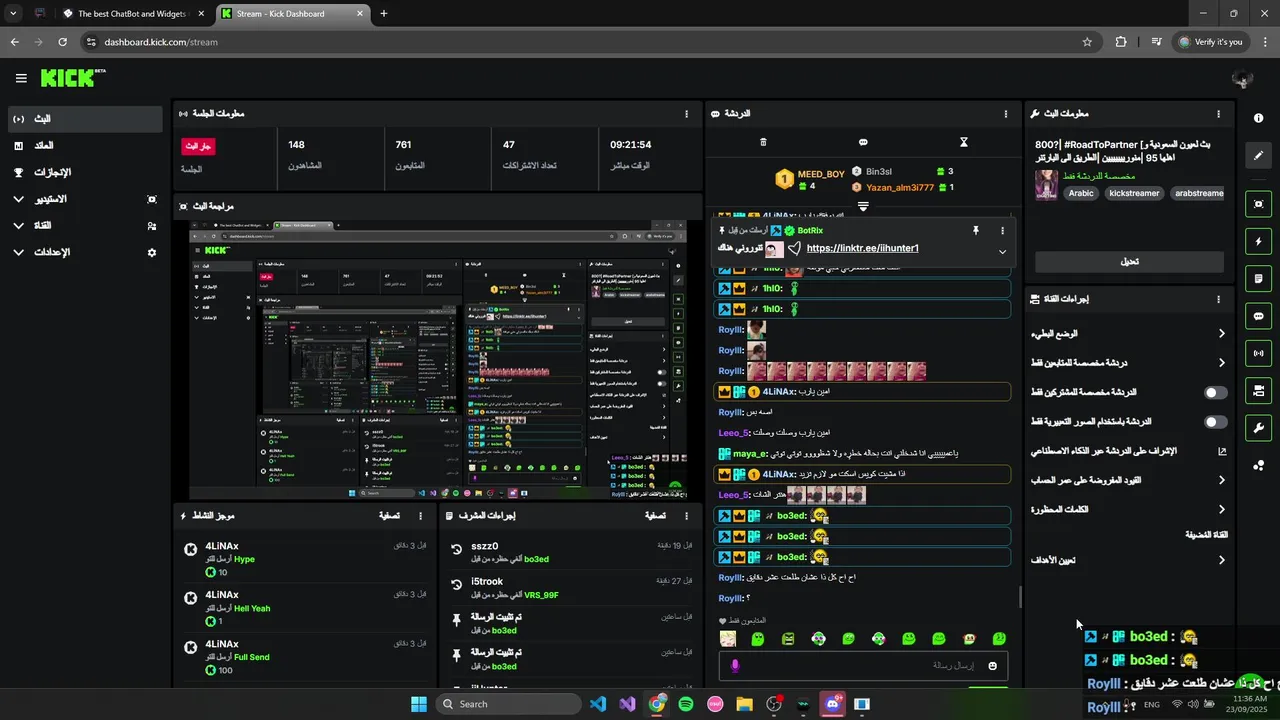Open three-dot options of BotRix pinned message
The height and width of the screenshot is (720, 1280).
click(1002, 230)
